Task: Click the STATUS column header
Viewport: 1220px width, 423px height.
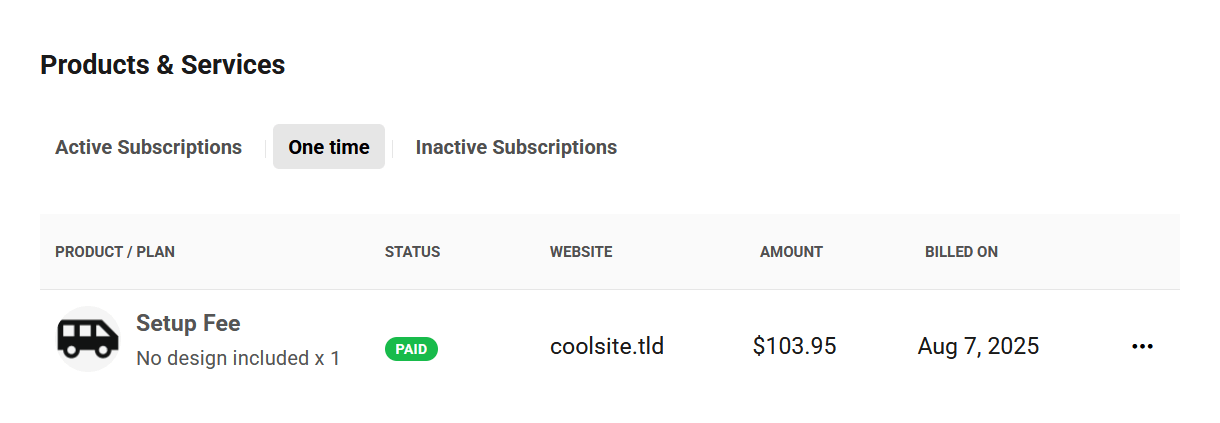Action: (412, 252)
